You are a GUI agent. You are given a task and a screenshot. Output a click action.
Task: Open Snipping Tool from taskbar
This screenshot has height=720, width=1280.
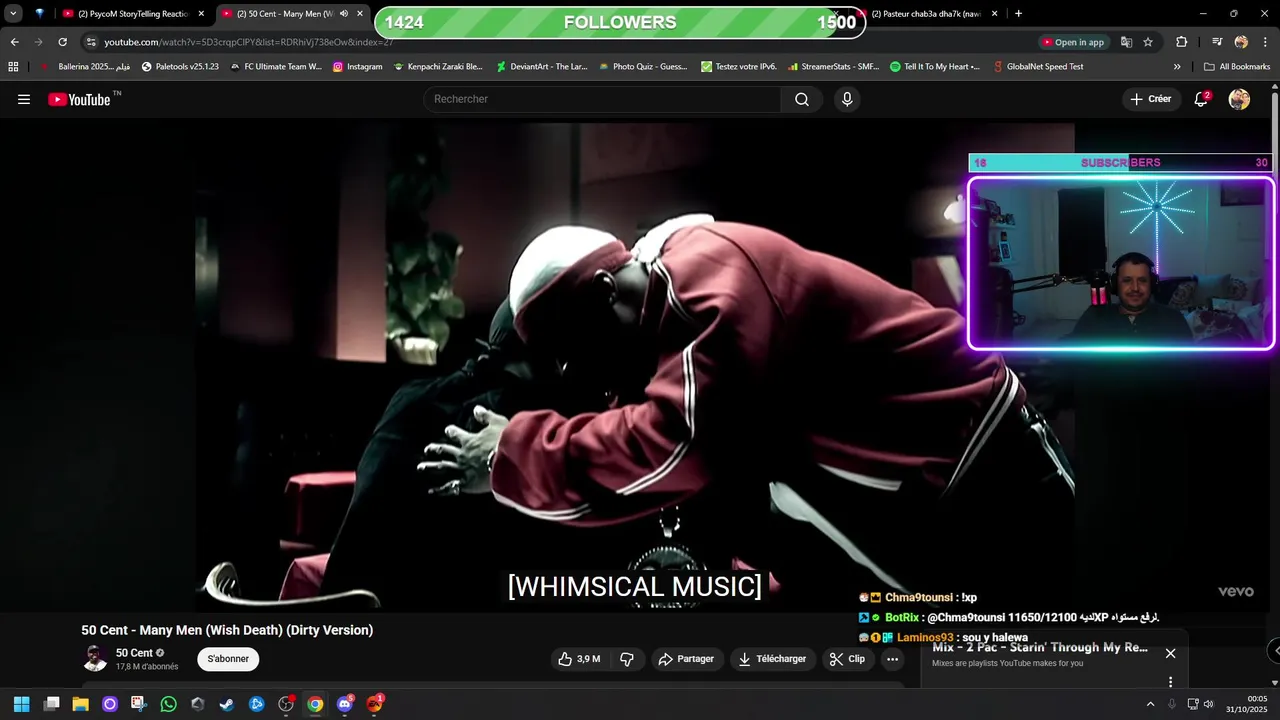pyautogui.click(x=139, y=704)
